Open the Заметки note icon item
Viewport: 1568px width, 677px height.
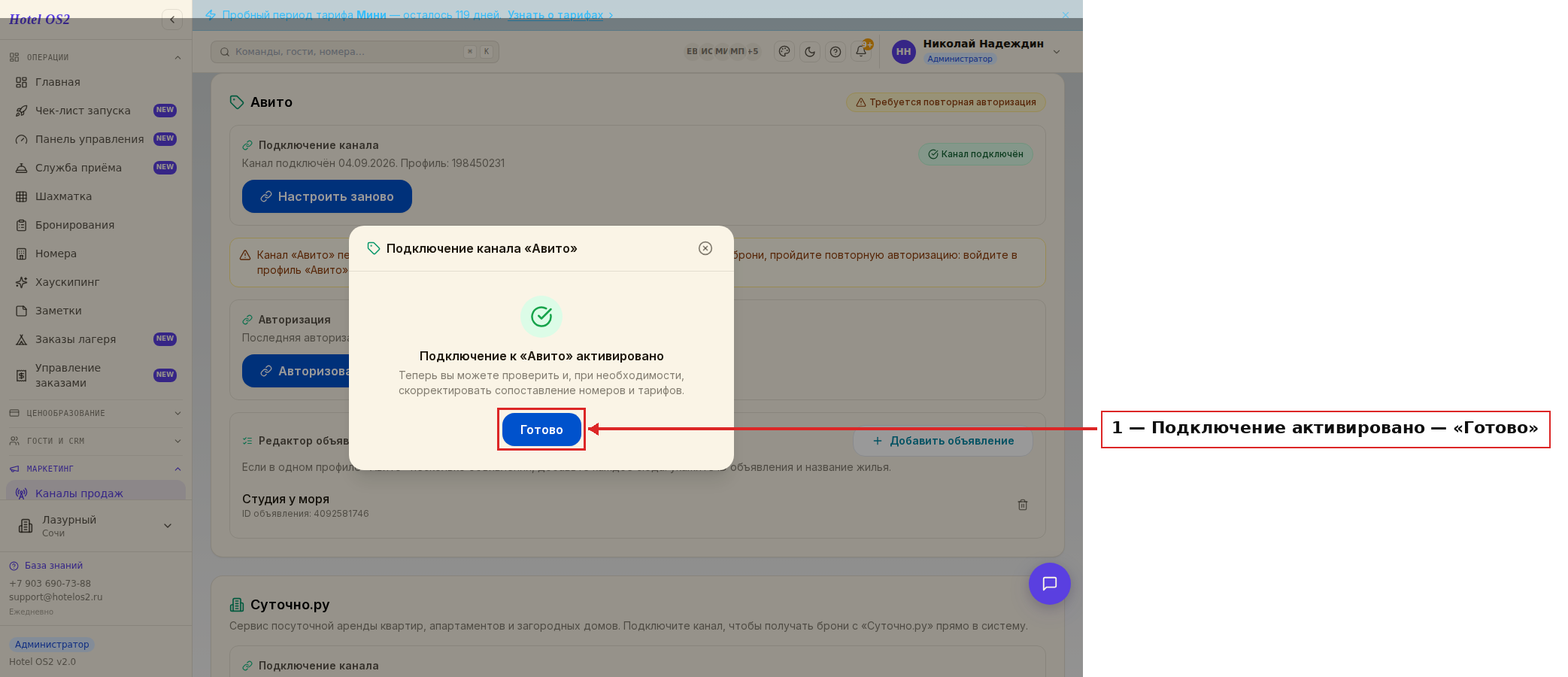(96, 311)
